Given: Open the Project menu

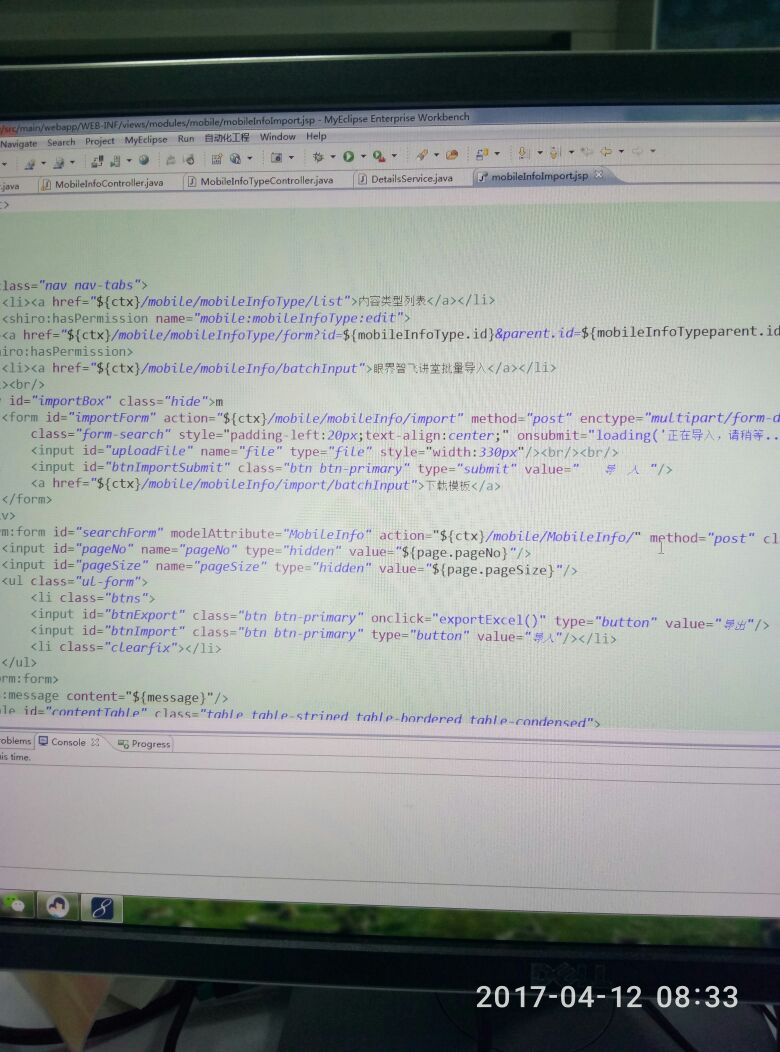Looking at the screenshot, I should (x=99, y=141).
